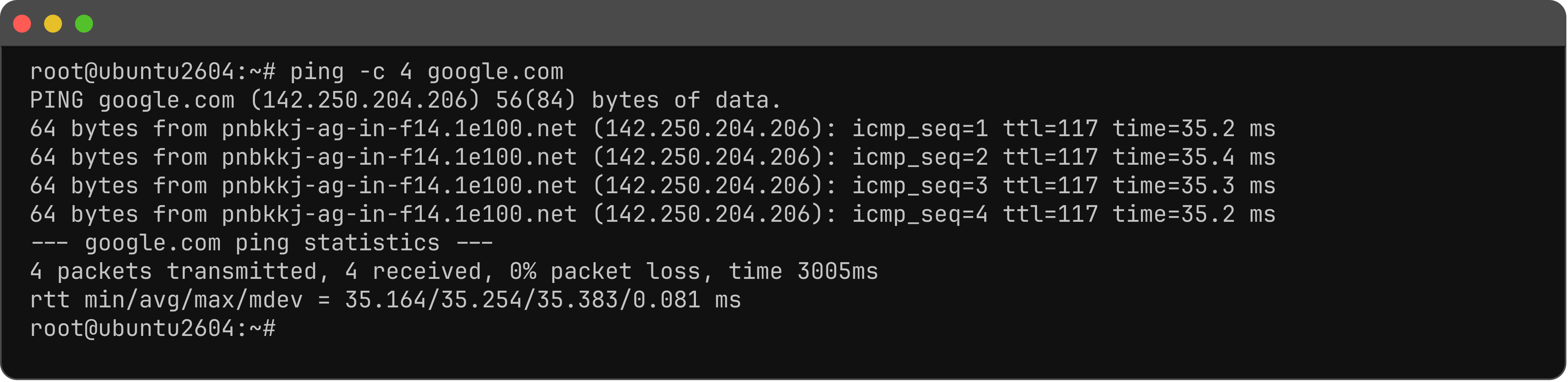Close the terminal window with red button

click(x=22, y=24)
